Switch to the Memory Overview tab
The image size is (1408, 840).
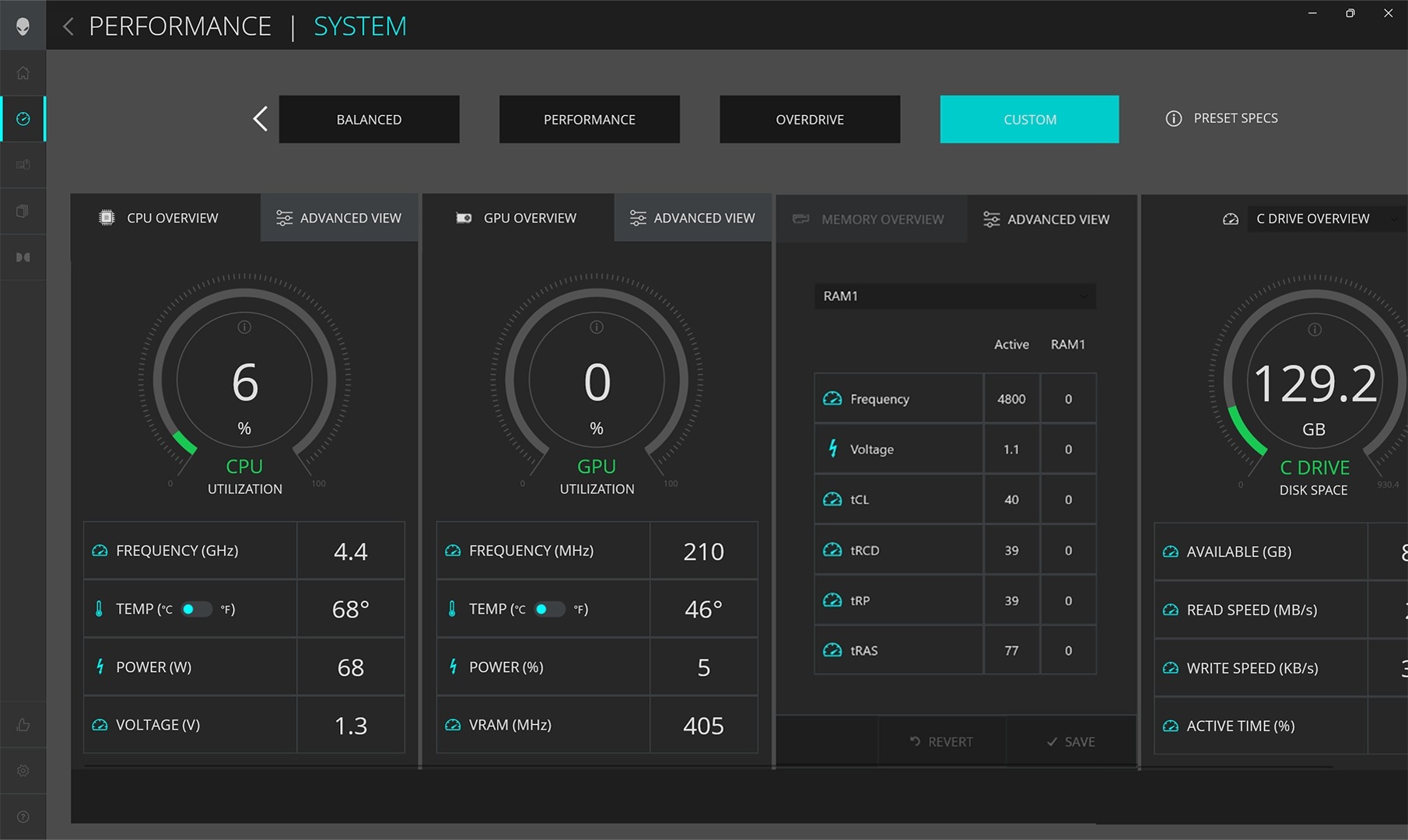pyautogui.click(x=871, y=219)
